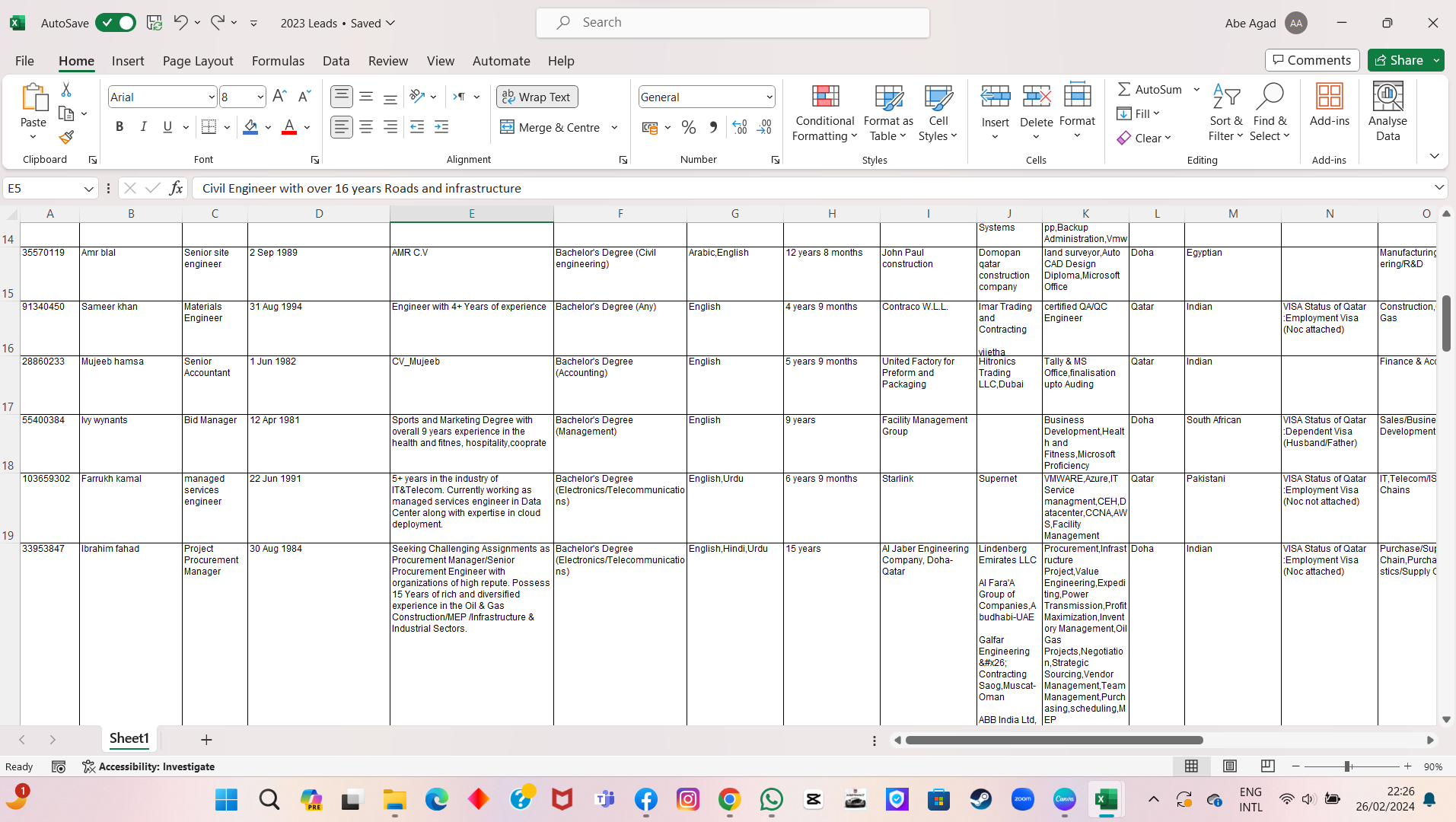Toggle the AutoSave switch

pos(116,23)
